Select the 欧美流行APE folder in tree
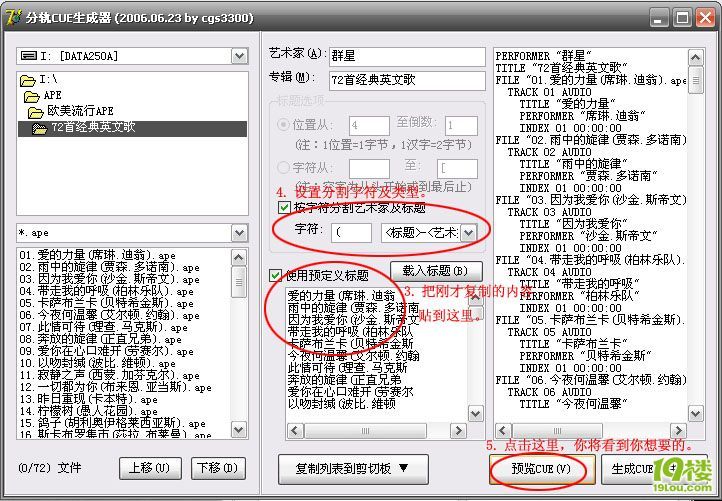722x501 pixels. (x=80, y=111)
